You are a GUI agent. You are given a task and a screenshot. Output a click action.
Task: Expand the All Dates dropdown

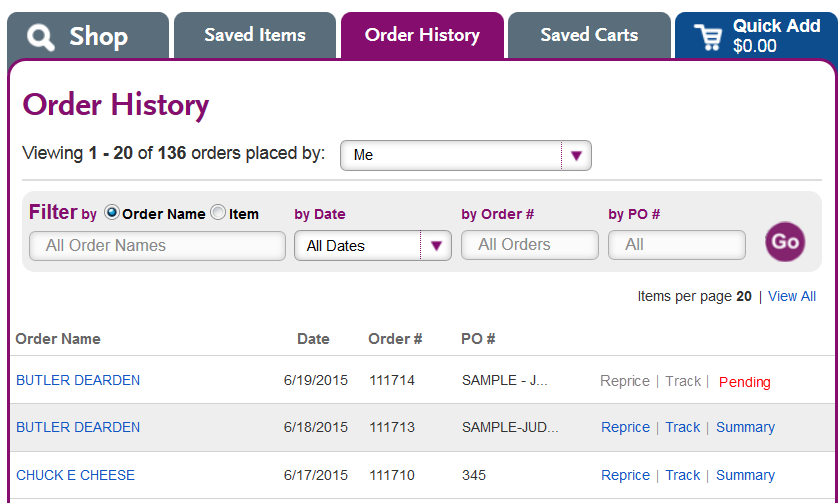pyautogui.click(x=372, y=245)
